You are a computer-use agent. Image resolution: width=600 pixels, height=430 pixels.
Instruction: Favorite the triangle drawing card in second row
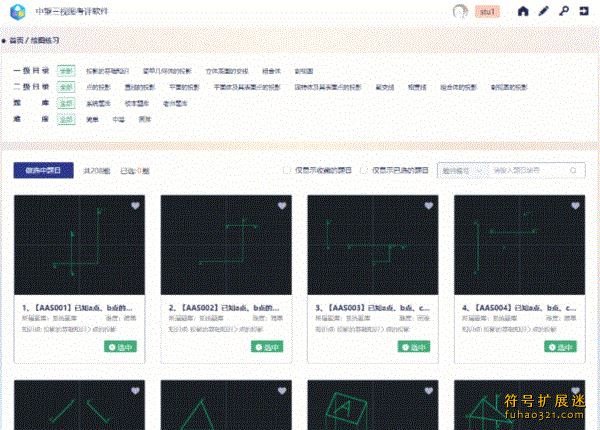(x=282, y=391)
